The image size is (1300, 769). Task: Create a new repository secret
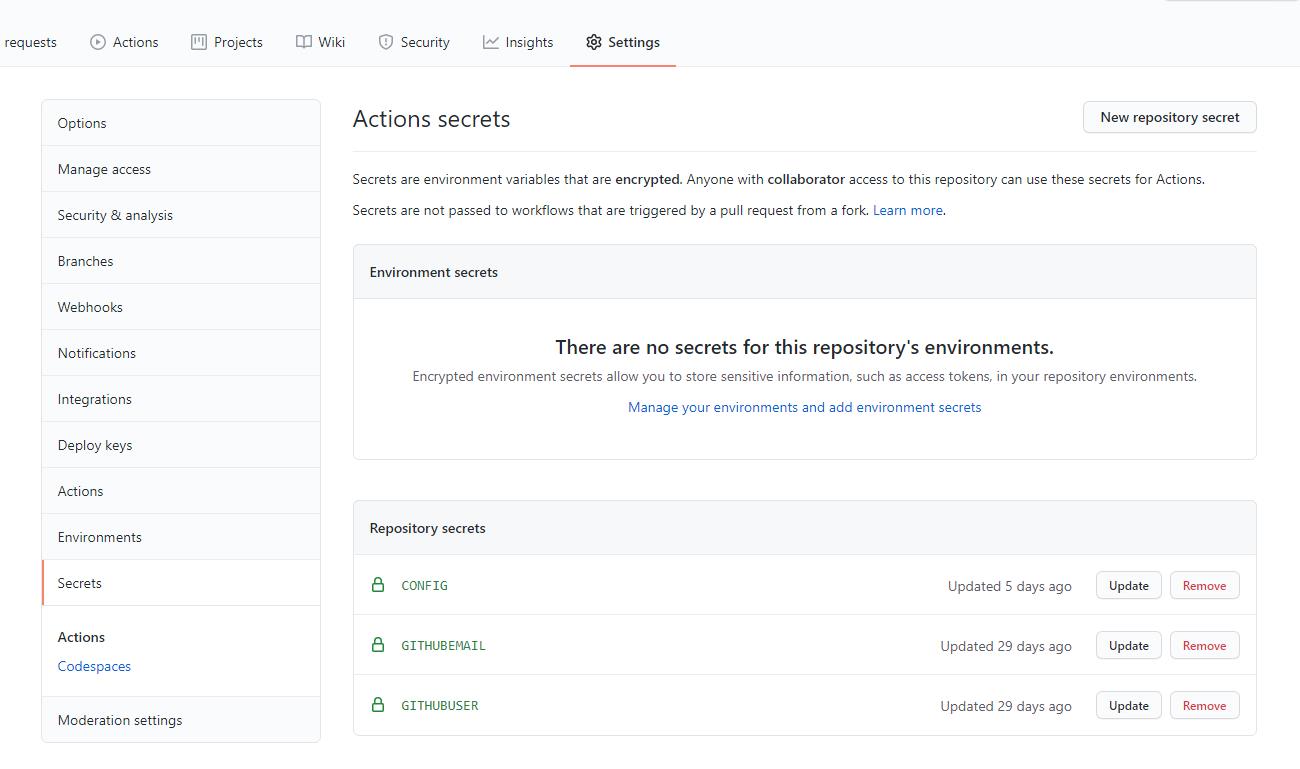(x=1169, y=117)
